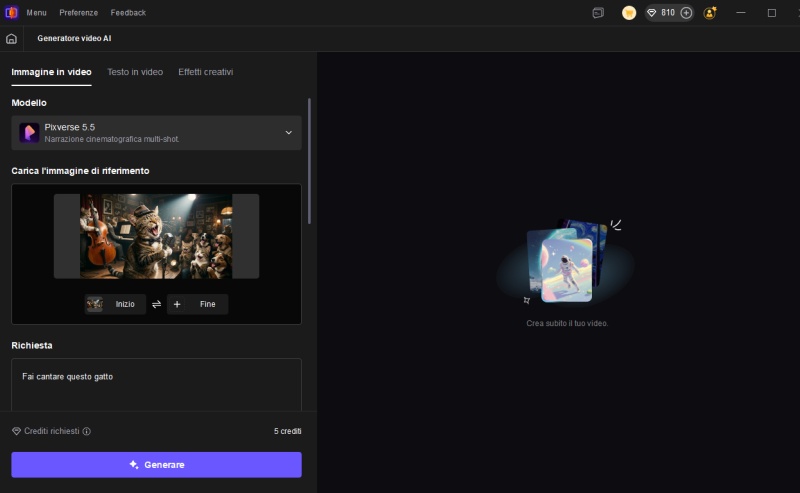Viewport: 800px width, 493px height.
Task: Click the task list icon in title bar
Action: click(598, 13)
